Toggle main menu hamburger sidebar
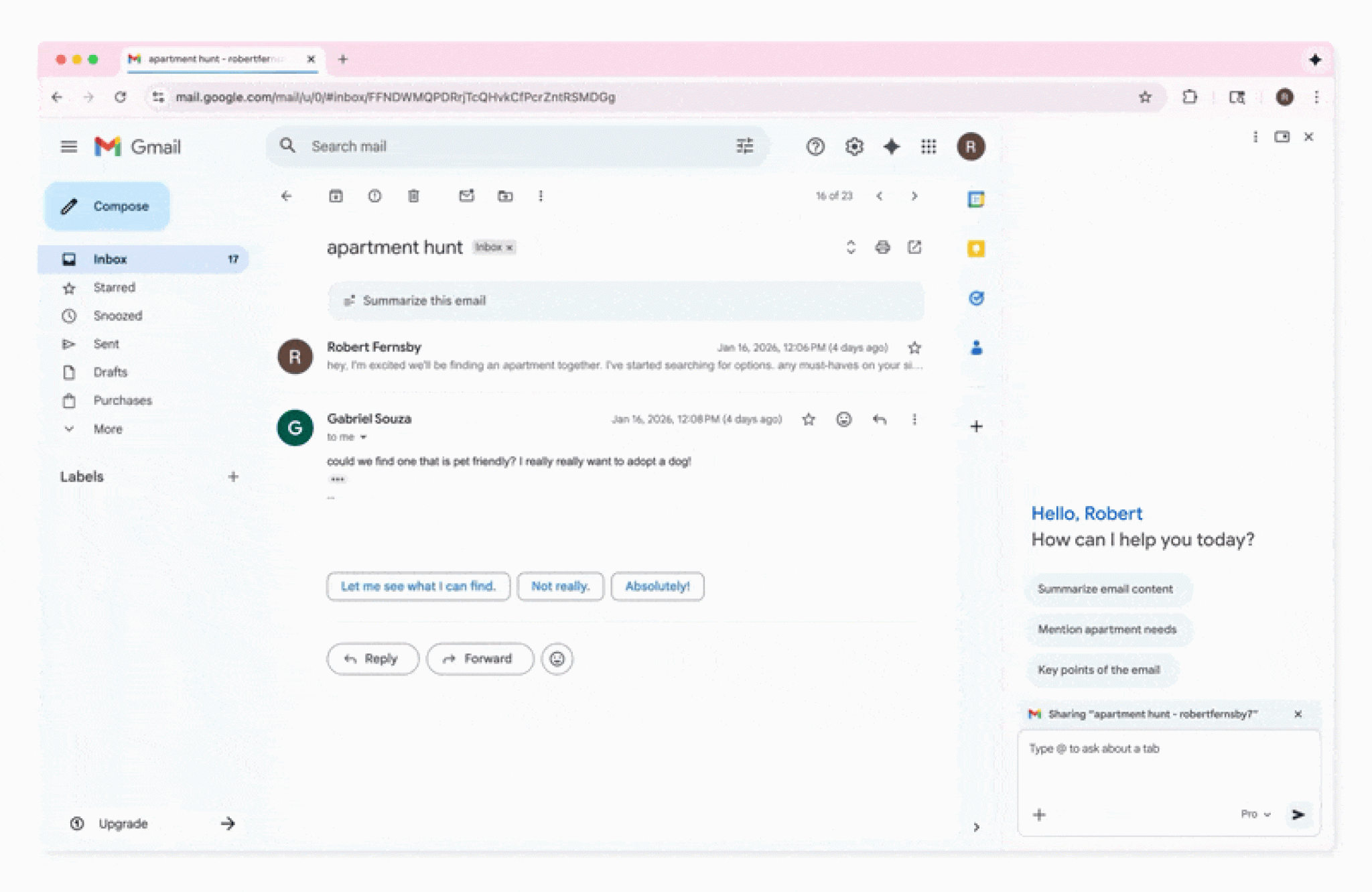Image resolution: width=1372 pixels, height=892 pixels. pos(68,146)
